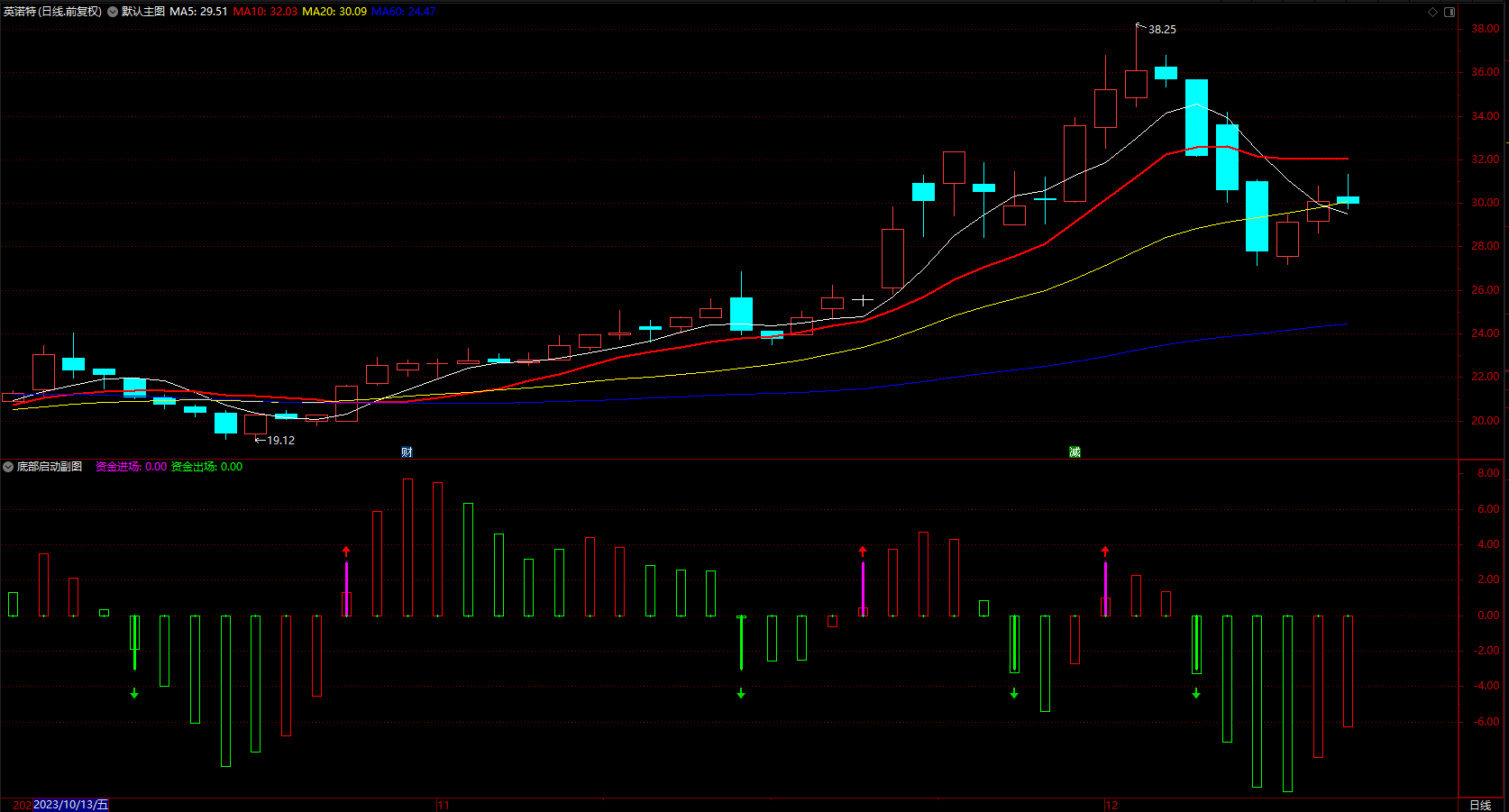Open the 底部启动副图 indicator dropdown arrow

click(x=8, y=467)
